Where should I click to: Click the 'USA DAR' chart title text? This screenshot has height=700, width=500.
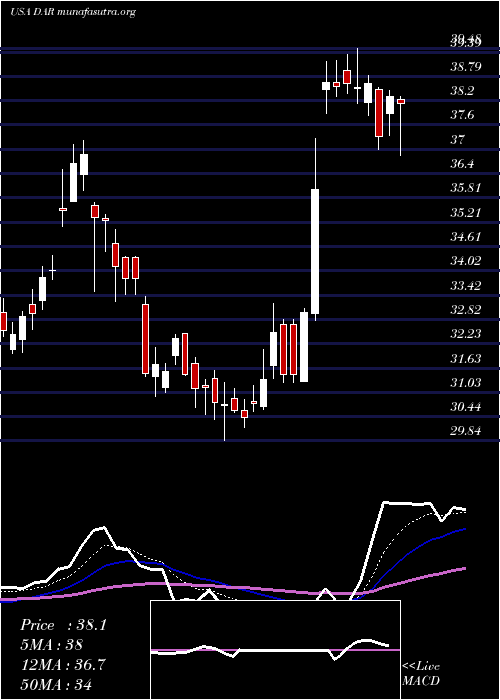point(32,12)
